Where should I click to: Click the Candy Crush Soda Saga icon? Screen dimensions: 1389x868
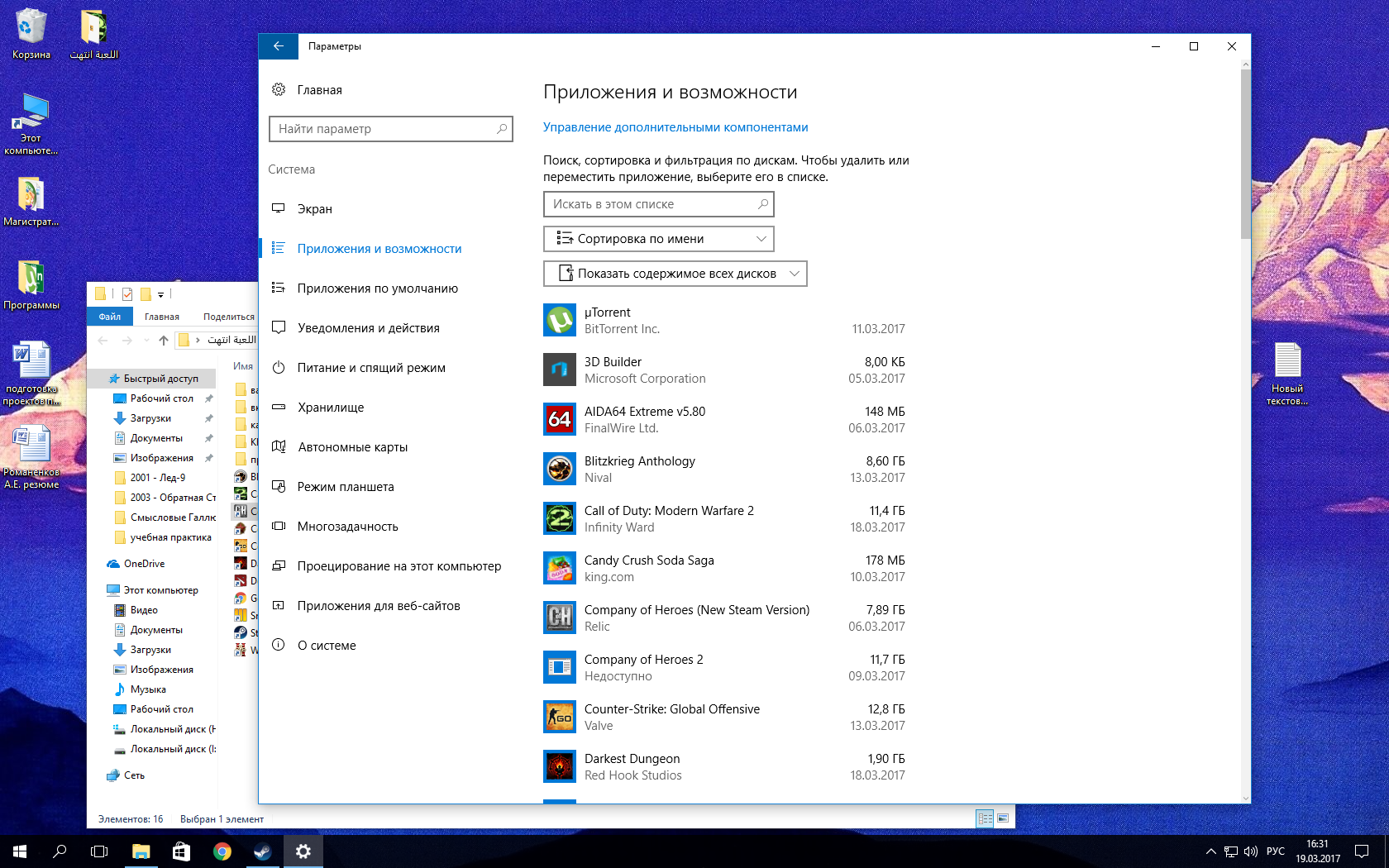pyautogui.click(x=560, y=568)
